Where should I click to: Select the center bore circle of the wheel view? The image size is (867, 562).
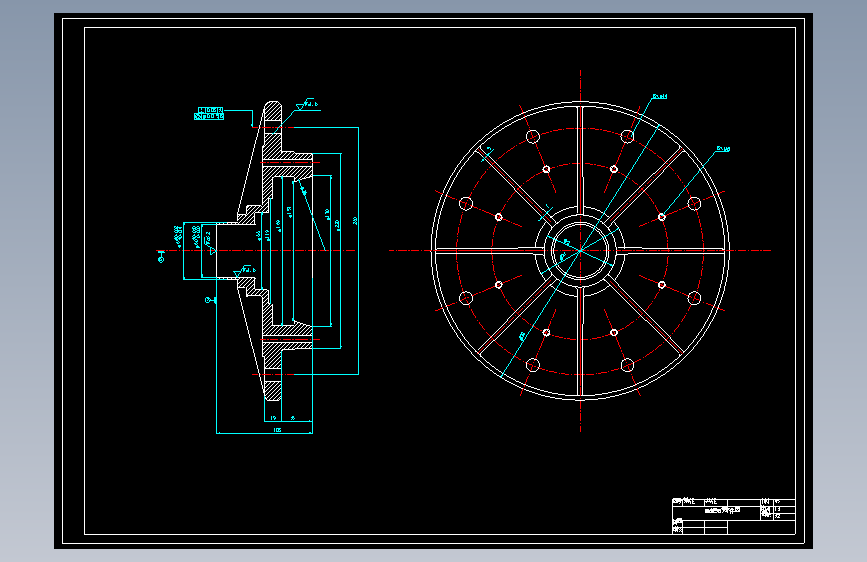click(580, 251)
